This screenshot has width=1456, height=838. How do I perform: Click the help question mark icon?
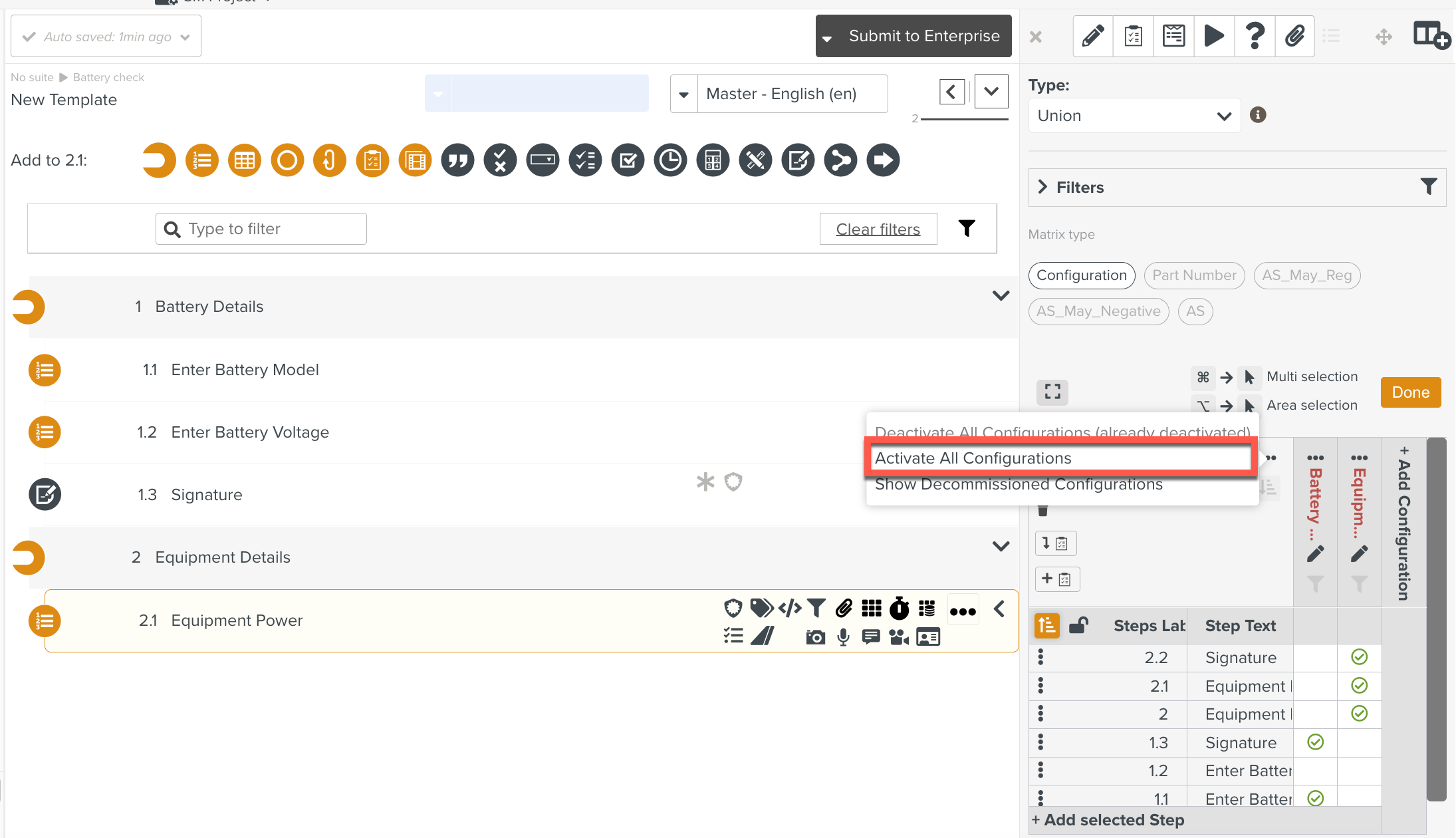(1255, 36)
